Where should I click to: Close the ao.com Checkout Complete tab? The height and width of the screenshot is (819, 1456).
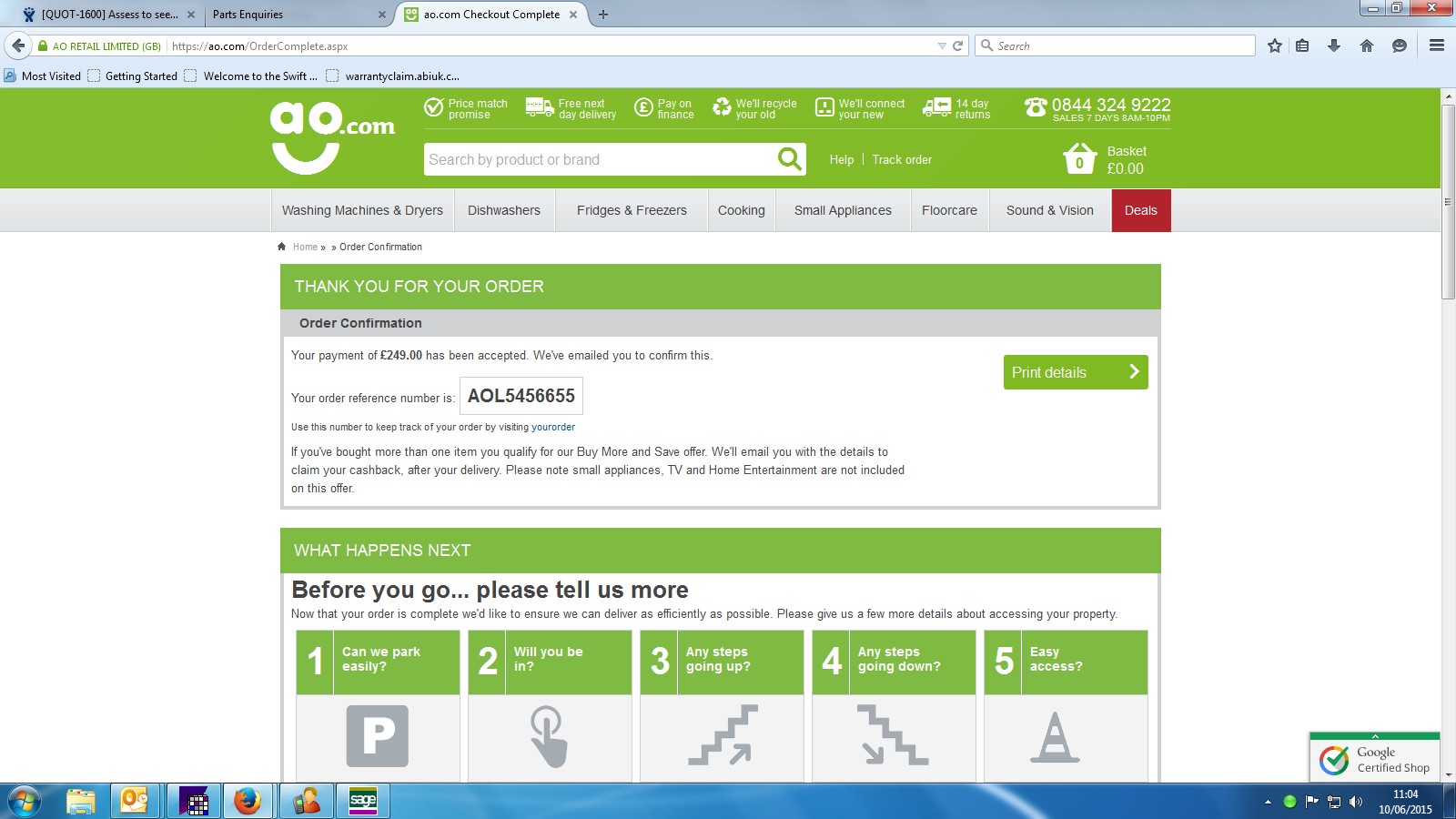click(x=573, y=15)
